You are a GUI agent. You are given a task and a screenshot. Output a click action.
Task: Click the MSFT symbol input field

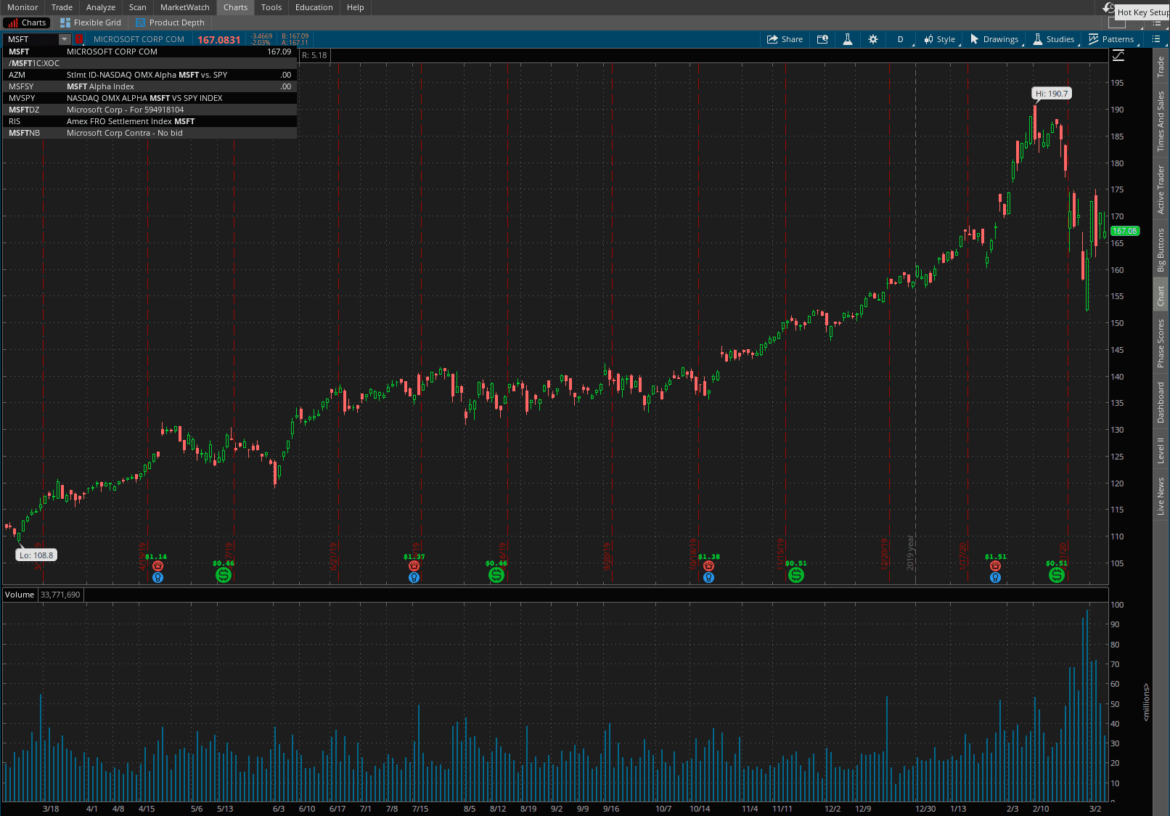(x=30, y=39)
